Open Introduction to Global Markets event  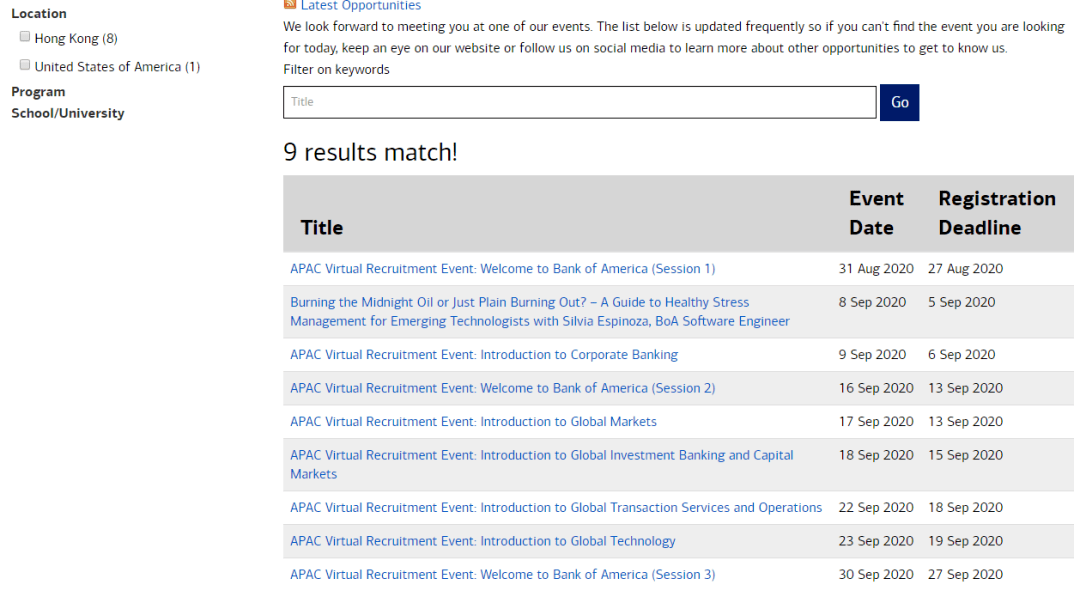[x=473, y=421]
